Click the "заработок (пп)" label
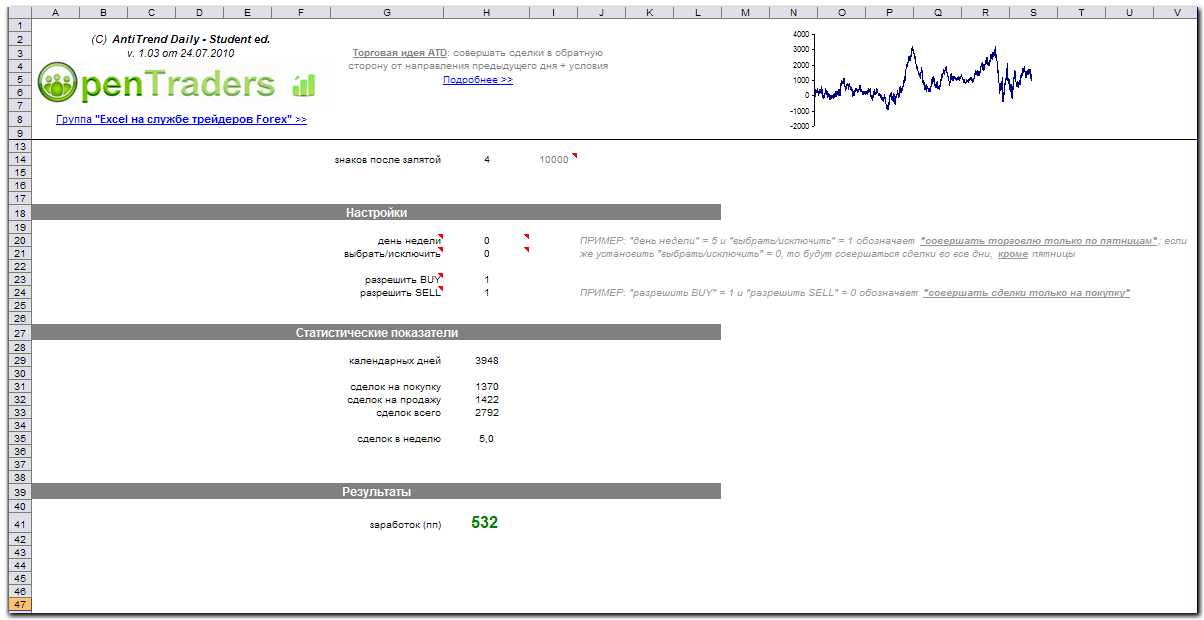The image size is (1204, 620). [x=405, y=524]
